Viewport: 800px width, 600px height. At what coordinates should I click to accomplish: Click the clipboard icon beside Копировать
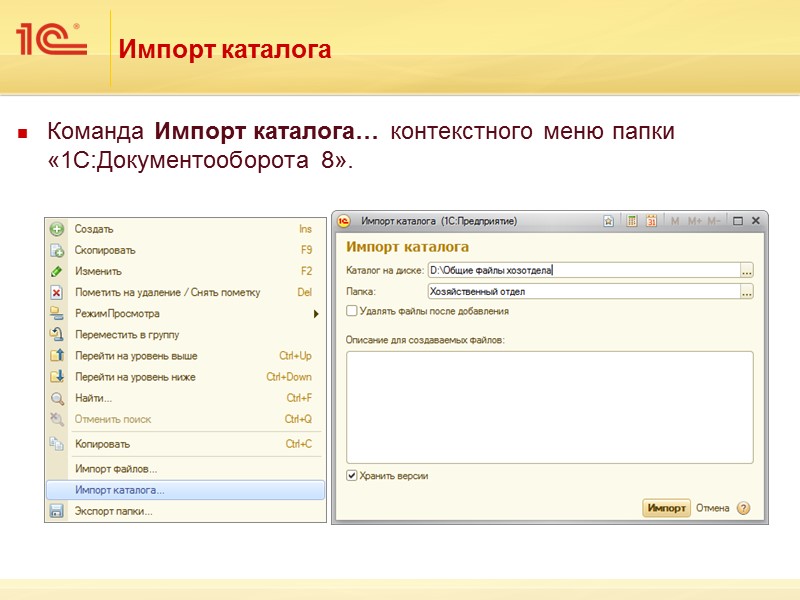[x=57, y=444]
